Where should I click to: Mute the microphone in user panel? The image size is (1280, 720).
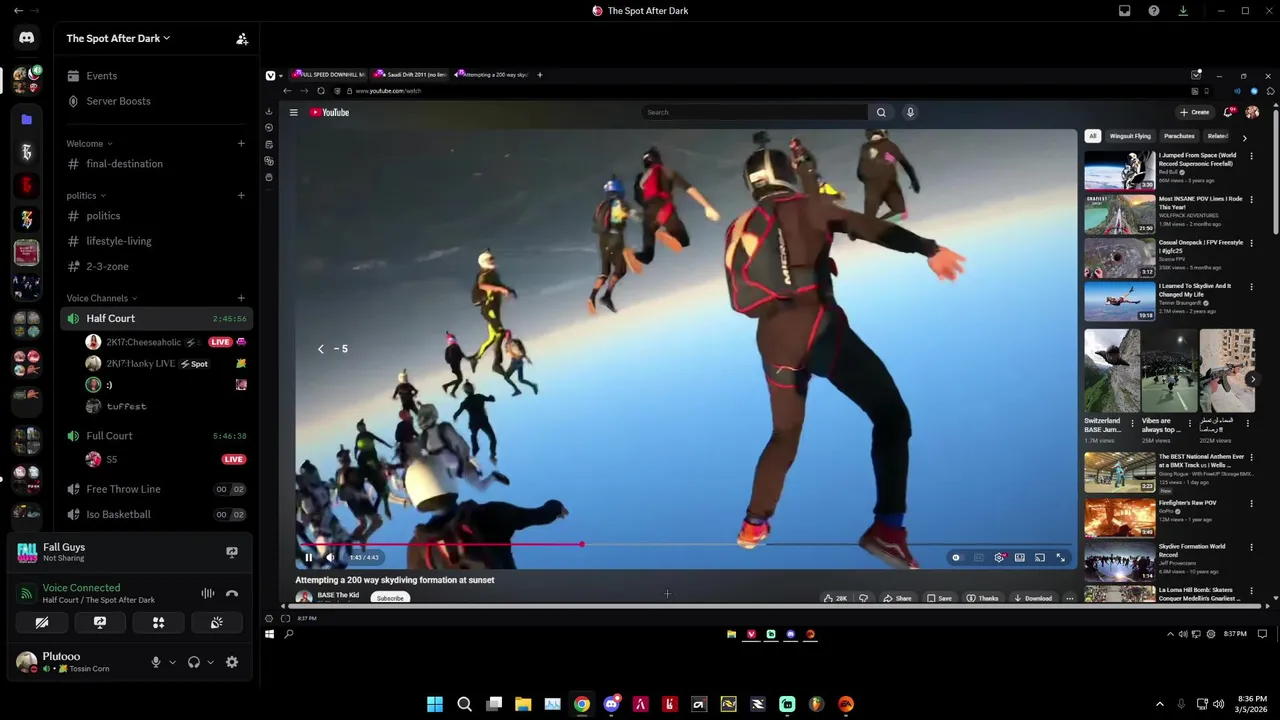155,662
